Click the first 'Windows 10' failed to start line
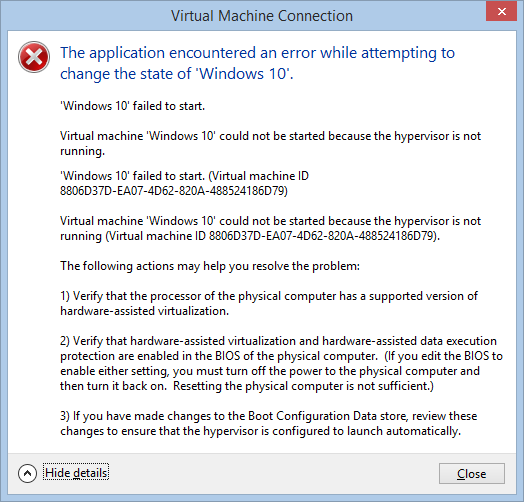This screenshot has height=502, width=524. 132,106
